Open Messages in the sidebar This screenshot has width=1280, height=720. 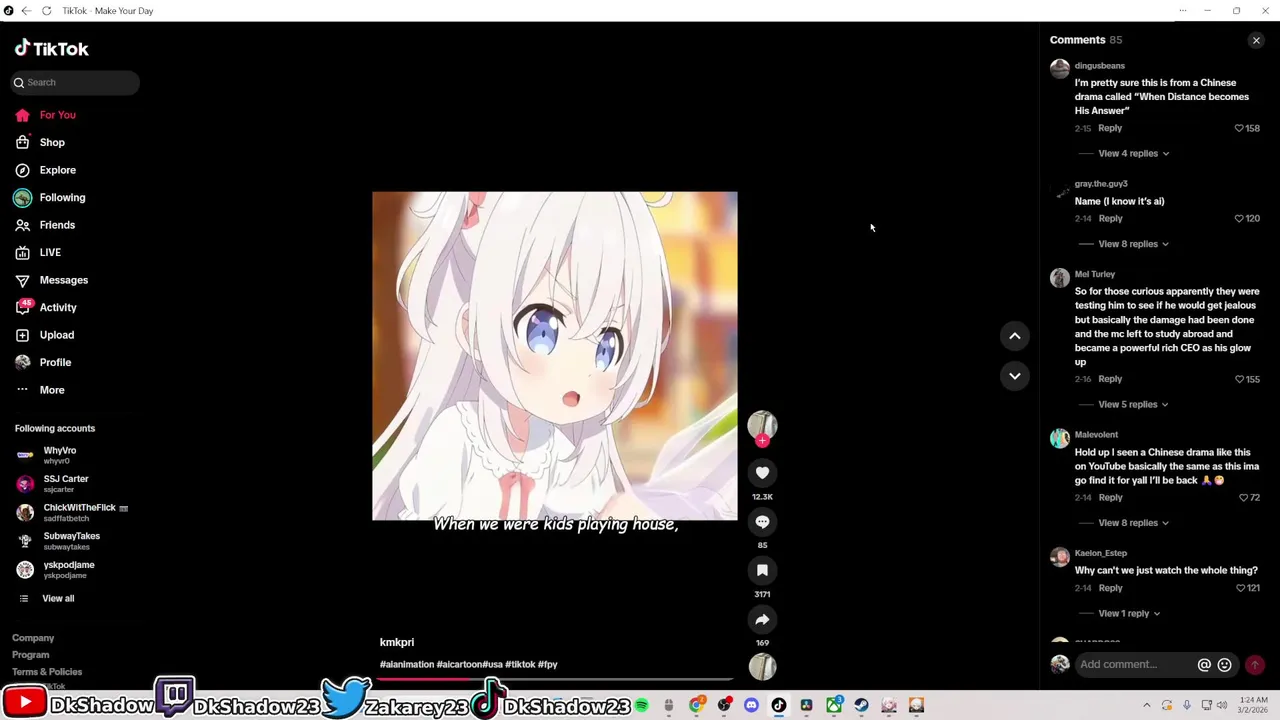pyautogui.click(x=51, y=280)
